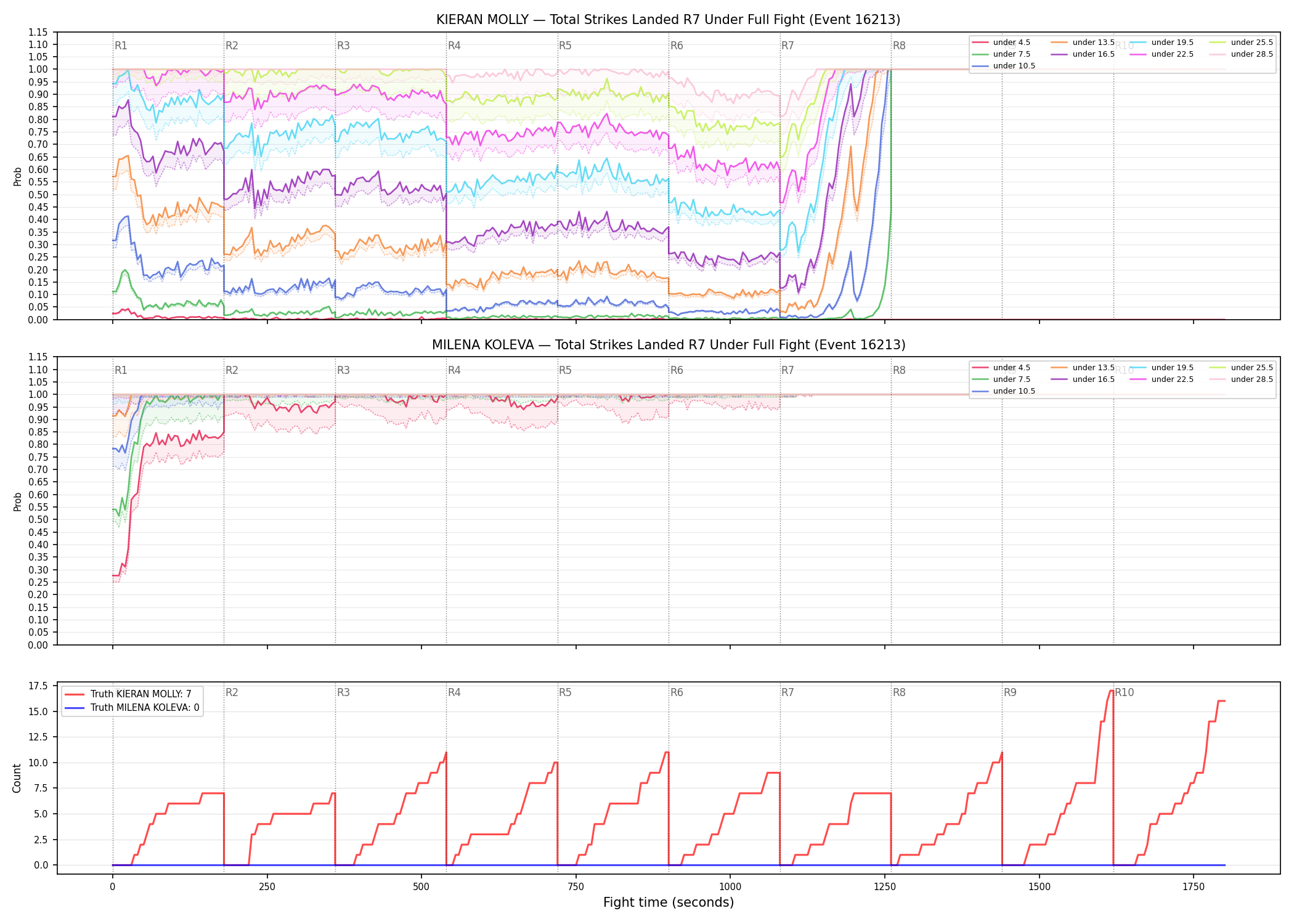Click the R7 round marker in top chart
The image size is (1294, 924).
[787, 46]
